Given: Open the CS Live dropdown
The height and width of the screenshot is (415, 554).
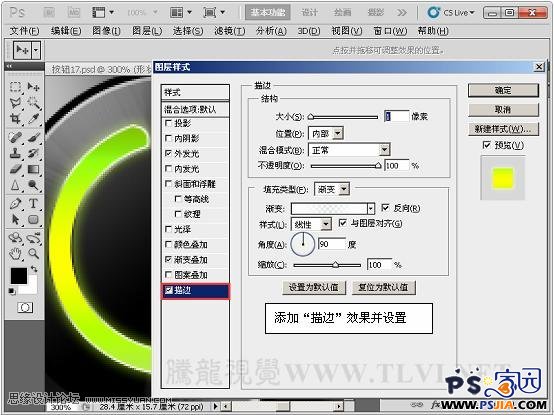Looking at the screenshot, I should point(451,13).
